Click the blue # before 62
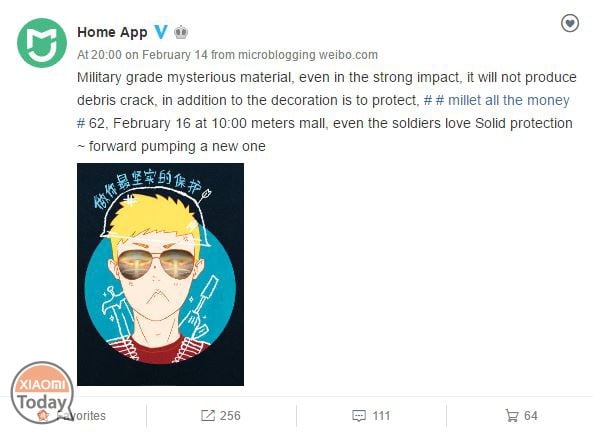Viewport: 593px width, 435px height. point(81,124)
